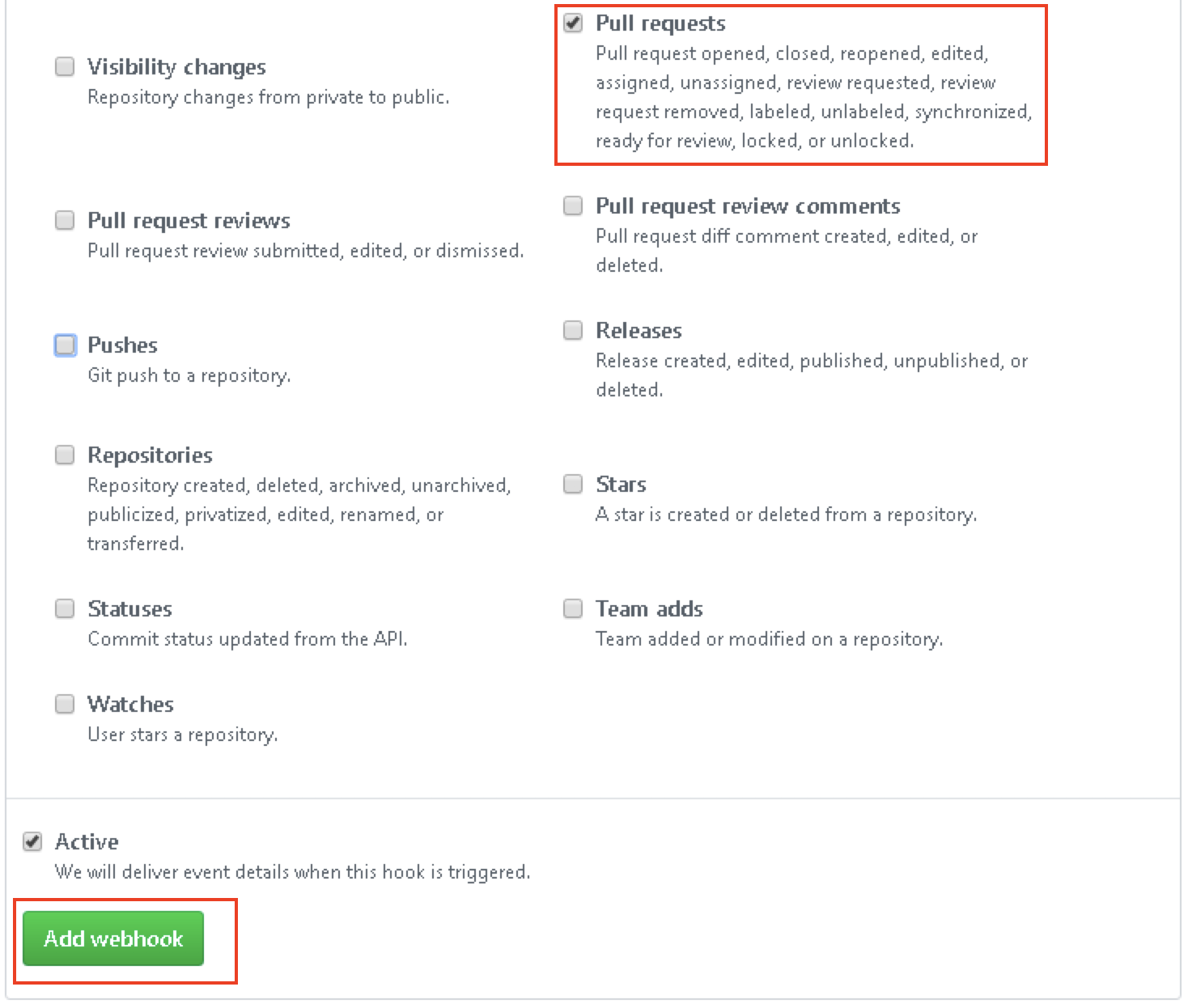Click the Active label text
This screenshot has width=1188, height=1008.
87,842
